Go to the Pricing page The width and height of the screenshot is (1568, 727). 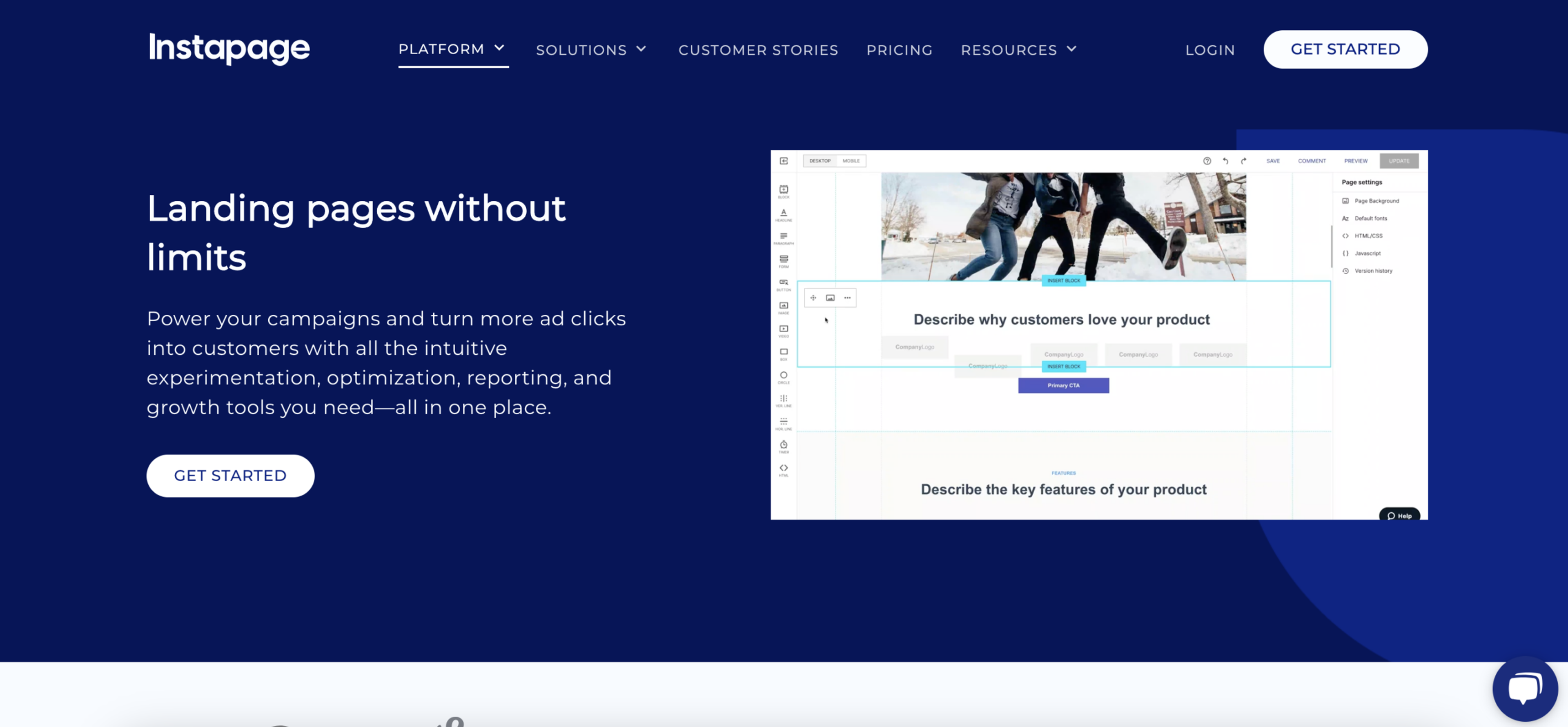click(x=899, y=50)
